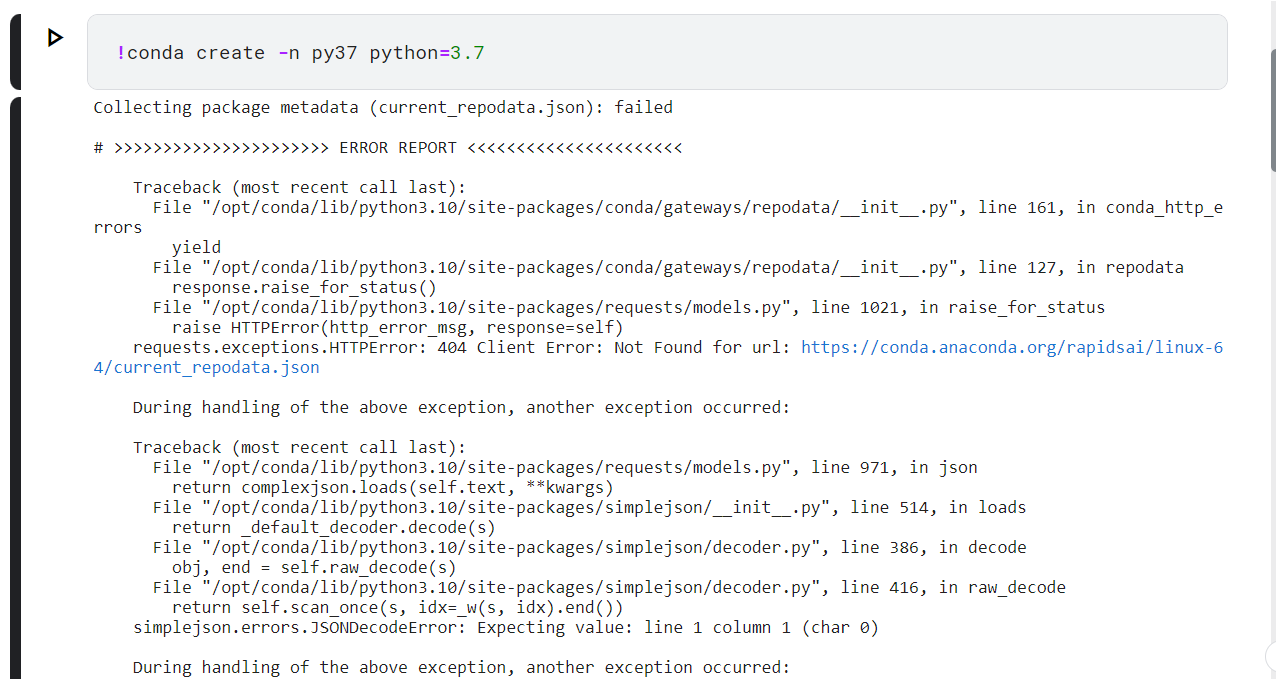Viewport: 1276px width, 679px height.
Task: Click the return complexjson.loads traceback line
Action: click(393, 487)
